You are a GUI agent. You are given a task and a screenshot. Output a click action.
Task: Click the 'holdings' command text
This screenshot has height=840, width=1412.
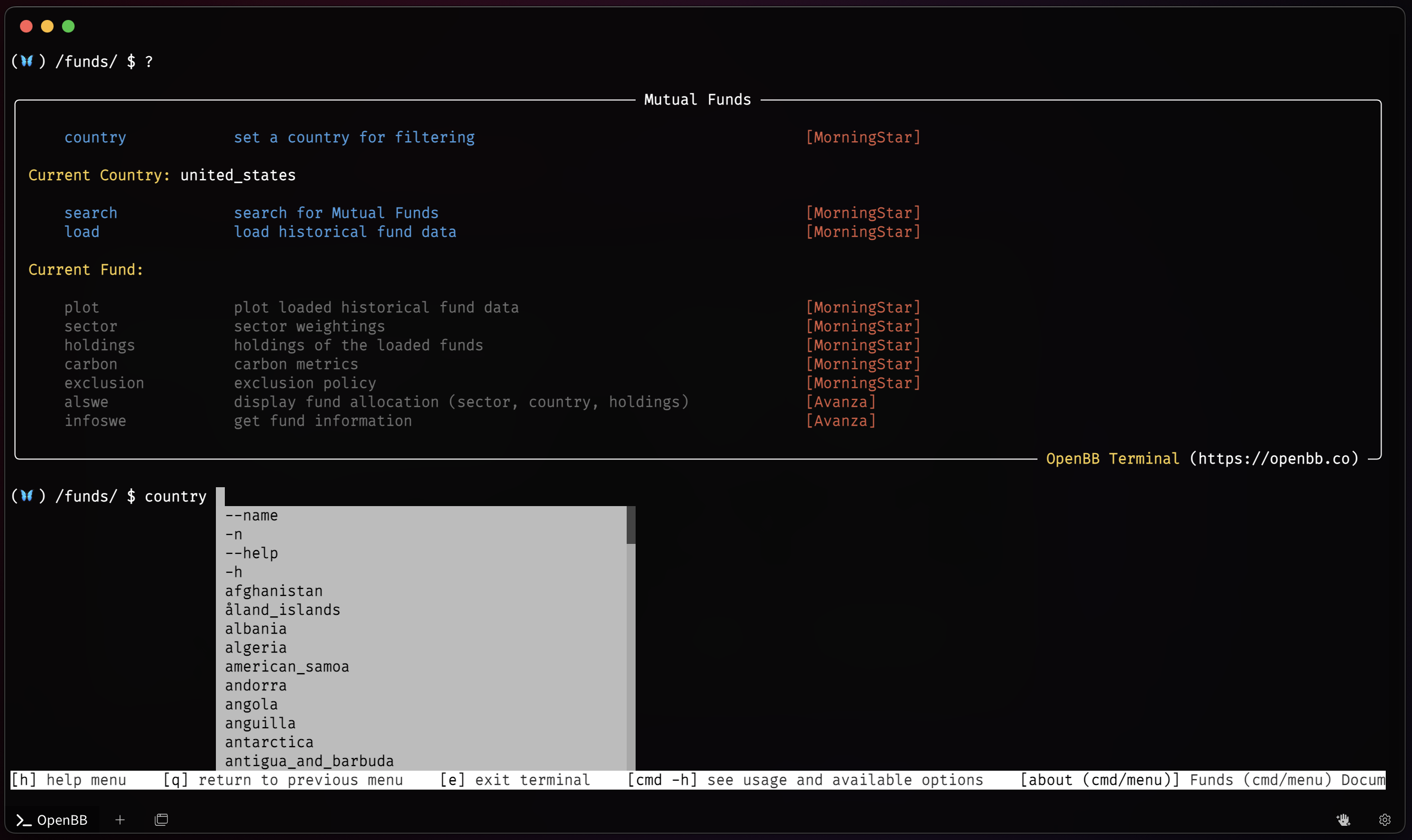pyautogui.click(x=100, y=345)
